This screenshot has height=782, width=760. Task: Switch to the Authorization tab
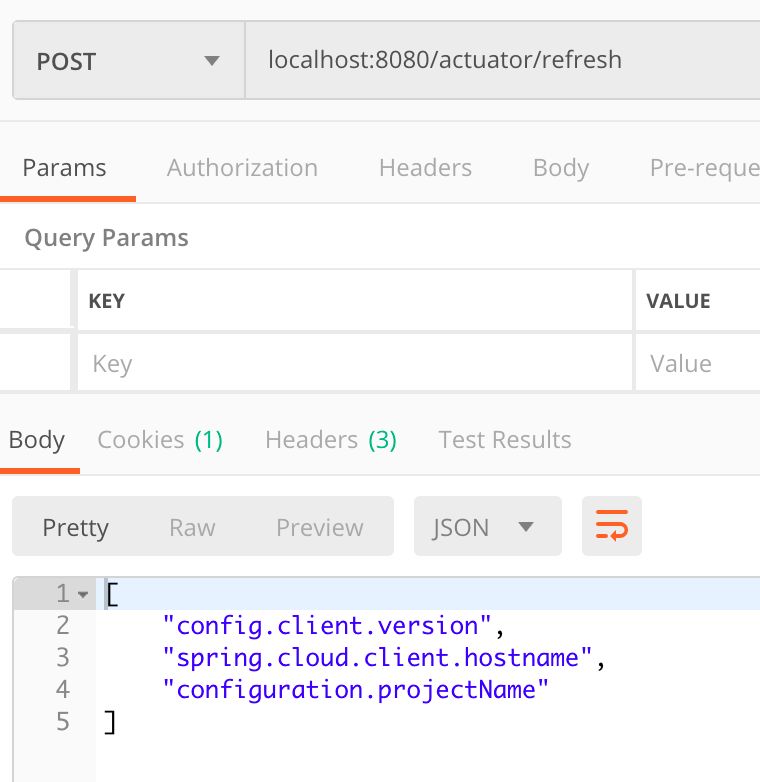point(242,168)
